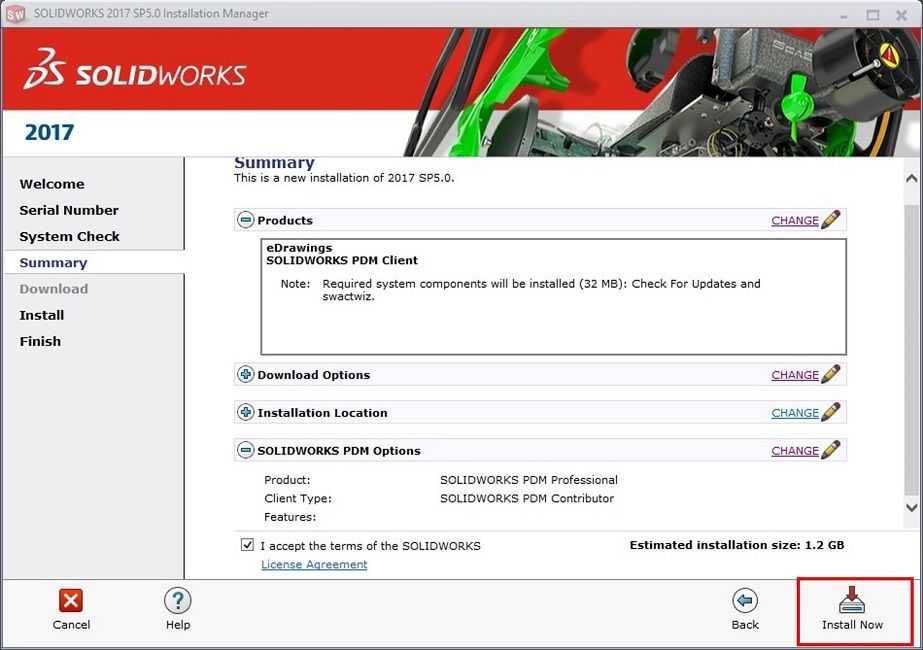Viewport: 923px width, 650px height.
Task: Click the red Cancel X icon
Action: 71,600
